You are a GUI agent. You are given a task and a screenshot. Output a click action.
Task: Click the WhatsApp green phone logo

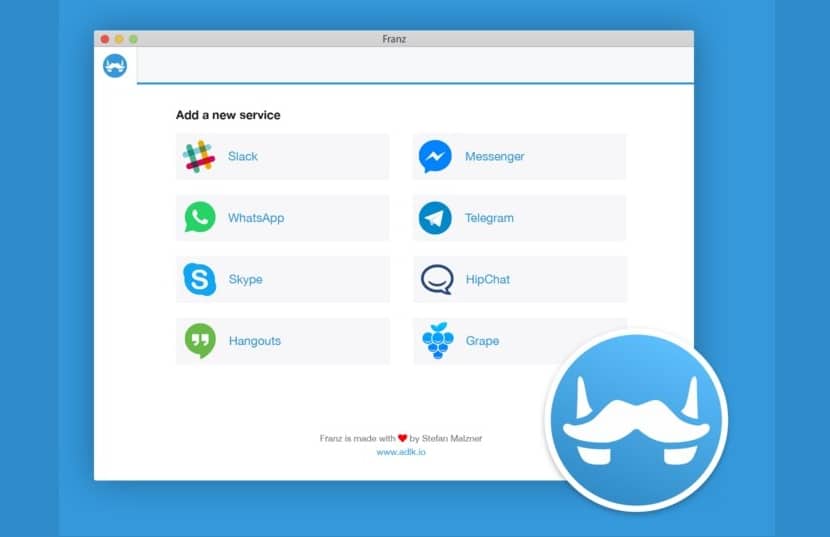pyautogui.click(x=200, y=217)
